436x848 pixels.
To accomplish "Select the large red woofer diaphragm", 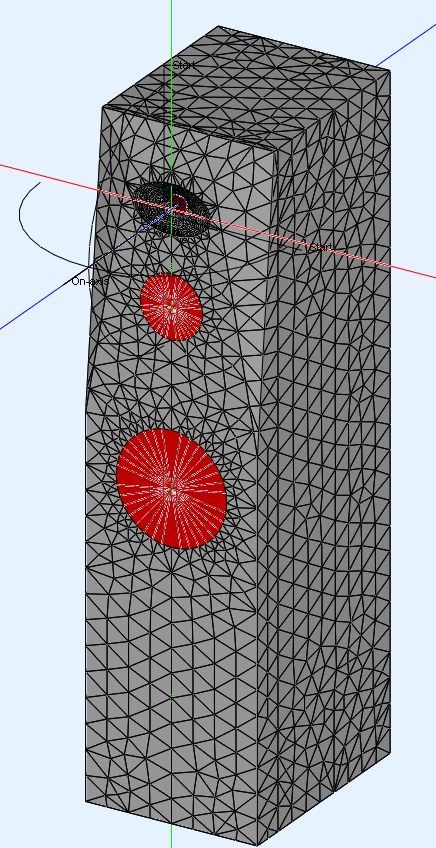I will click(171, 489).
